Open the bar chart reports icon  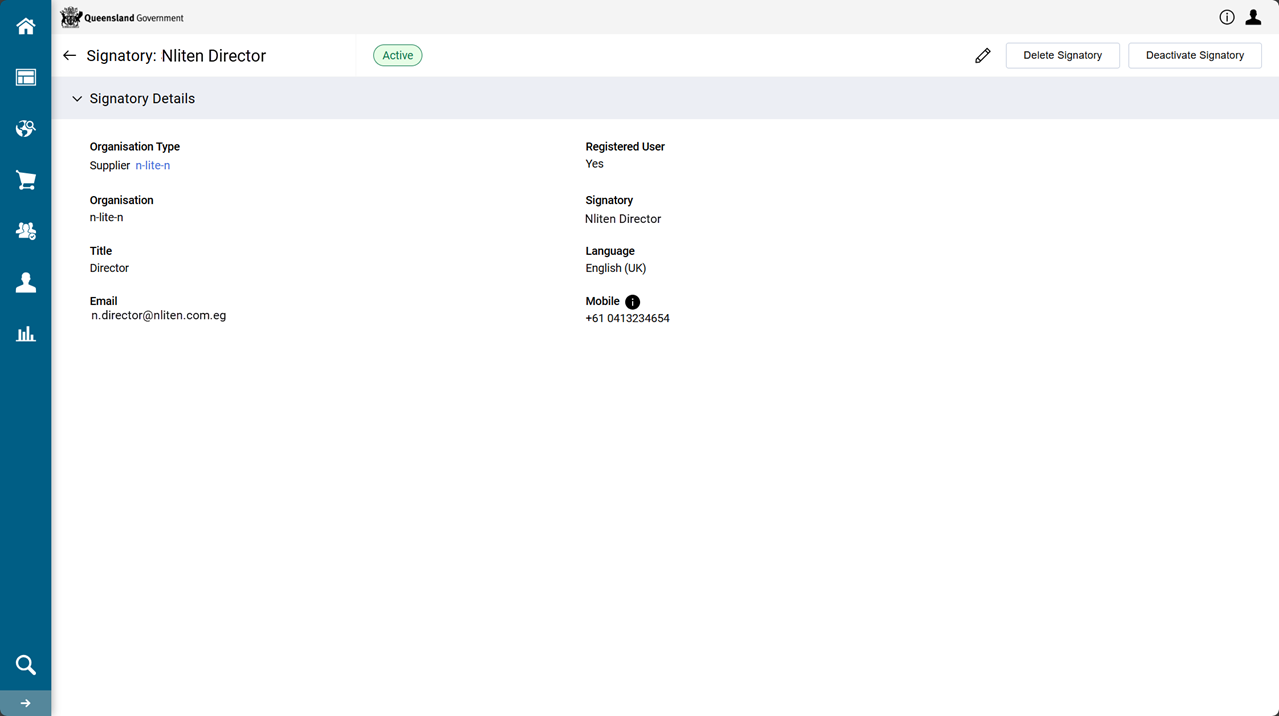pos(26,334)
